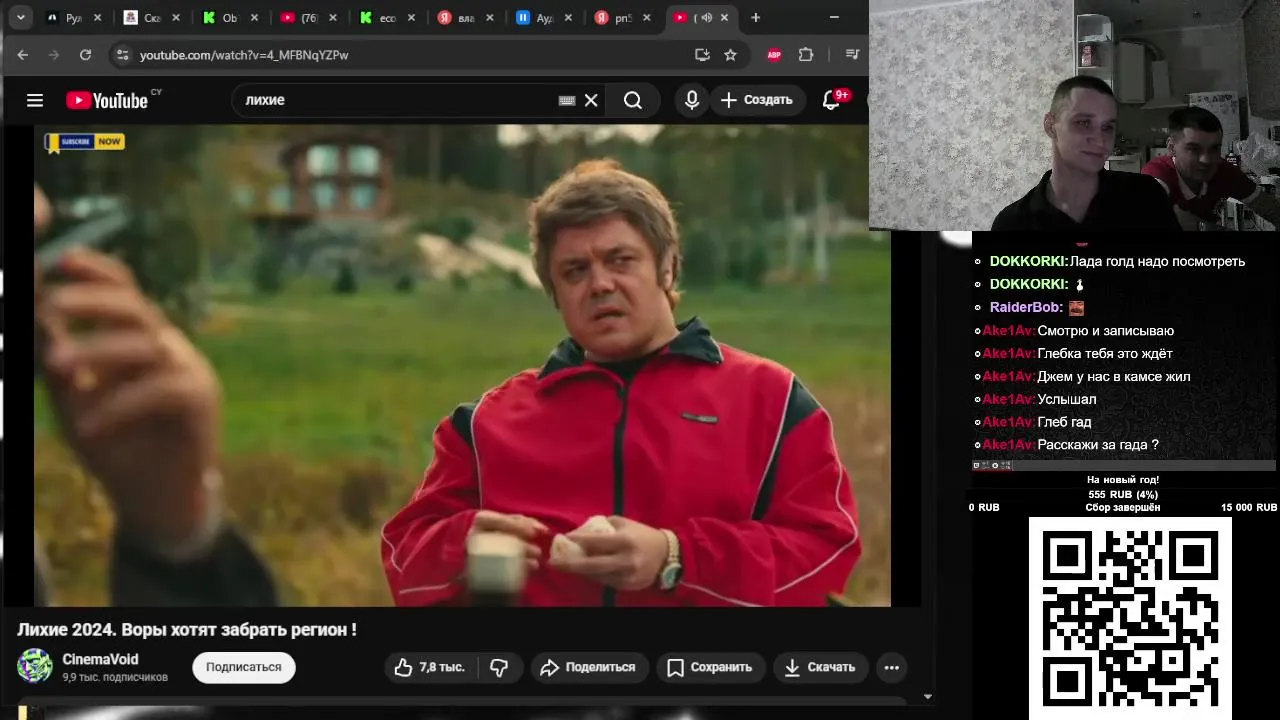Open the ABP extension icon
The height and width of the screenshot is (720, 1280).
pos(774,55)
